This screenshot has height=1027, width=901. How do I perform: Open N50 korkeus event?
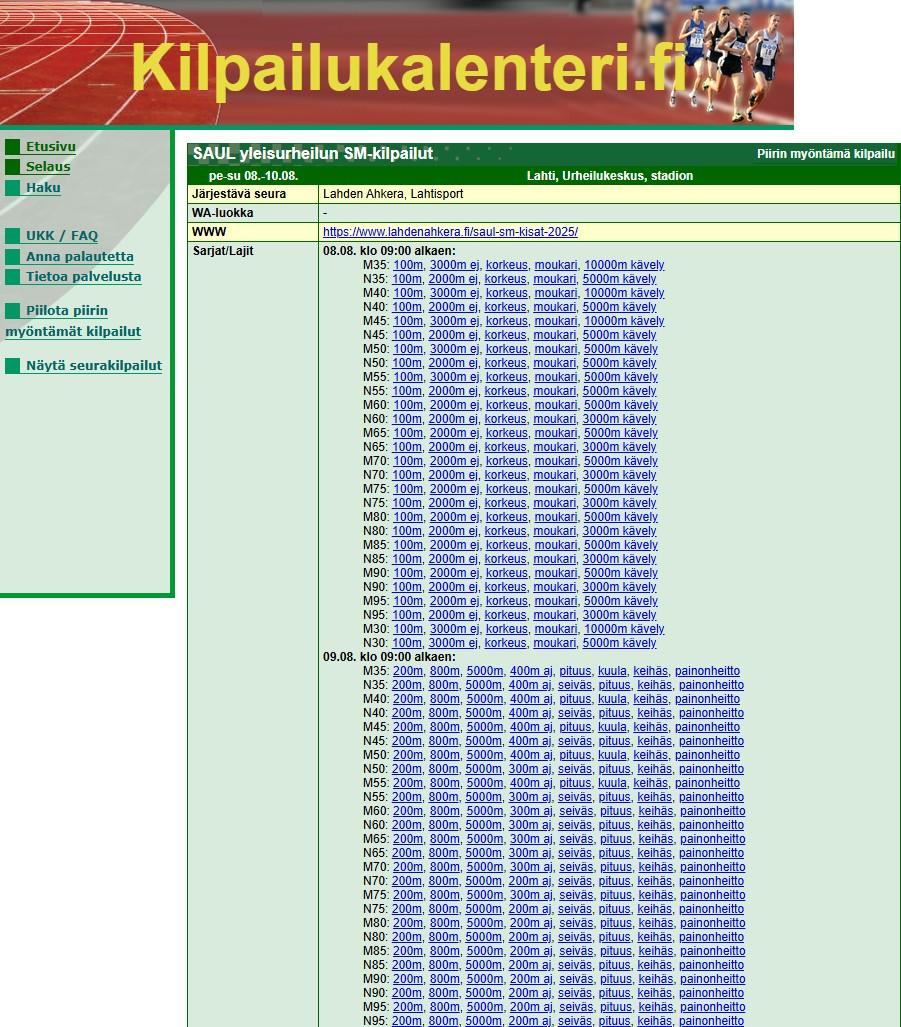pyautogui.click(x=506, y=363)
